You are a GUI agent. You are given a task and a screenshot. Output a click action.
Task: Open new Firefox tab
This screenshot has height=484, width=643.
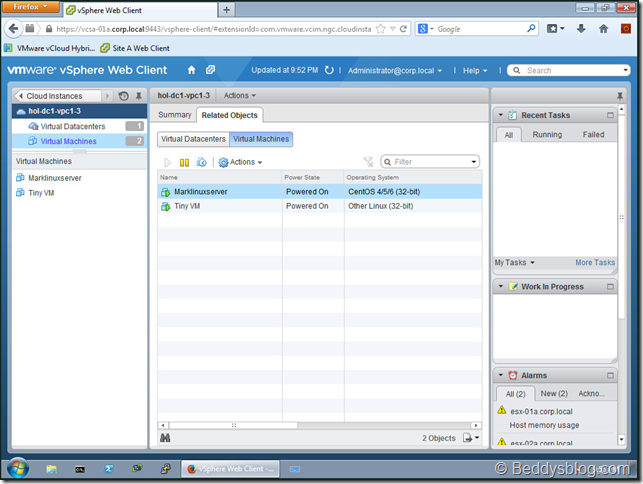click(x=226, y=10)
